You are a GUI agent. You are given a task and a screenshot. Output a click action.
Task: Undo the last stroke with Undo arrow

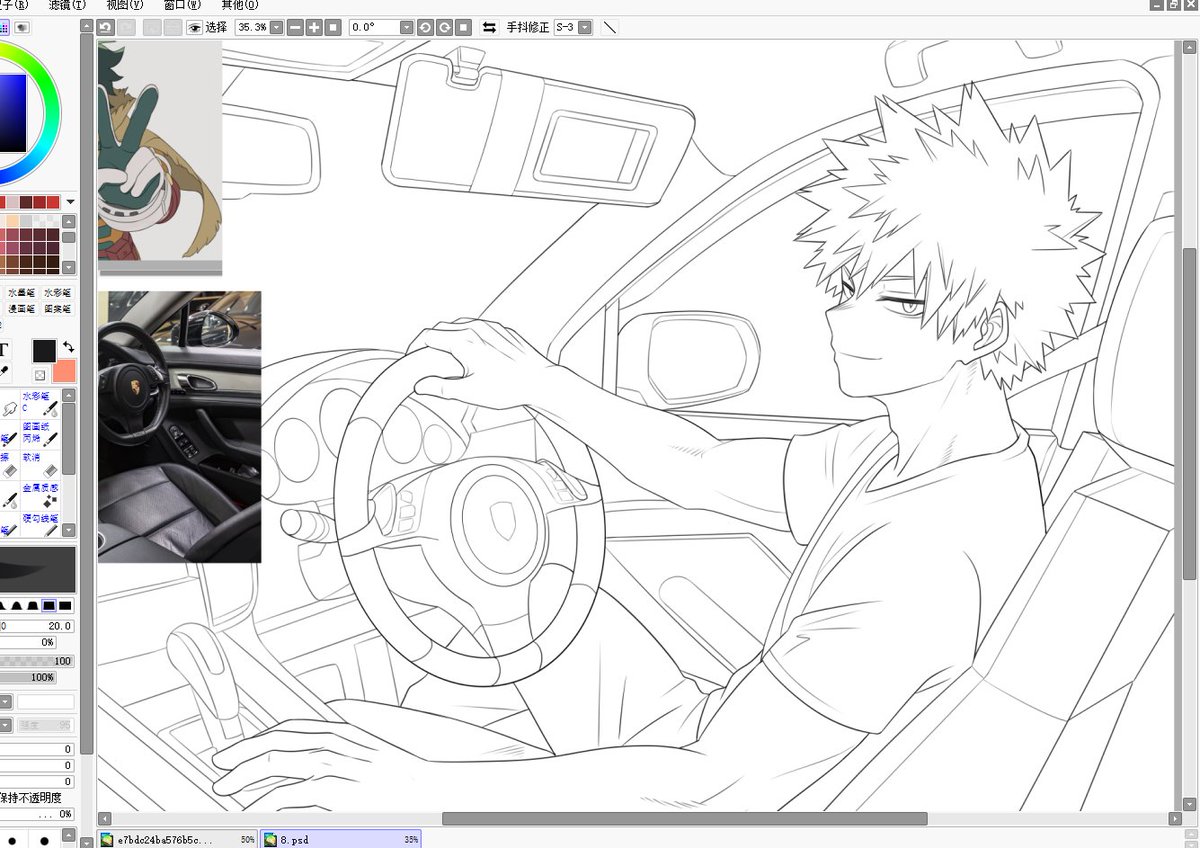coord(106,27)
